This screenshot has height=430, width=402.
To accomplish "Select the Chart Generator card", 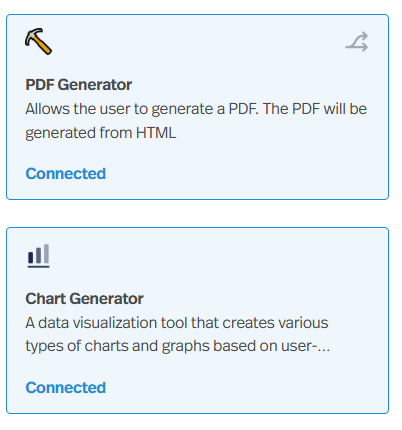I will coord(197,321).
